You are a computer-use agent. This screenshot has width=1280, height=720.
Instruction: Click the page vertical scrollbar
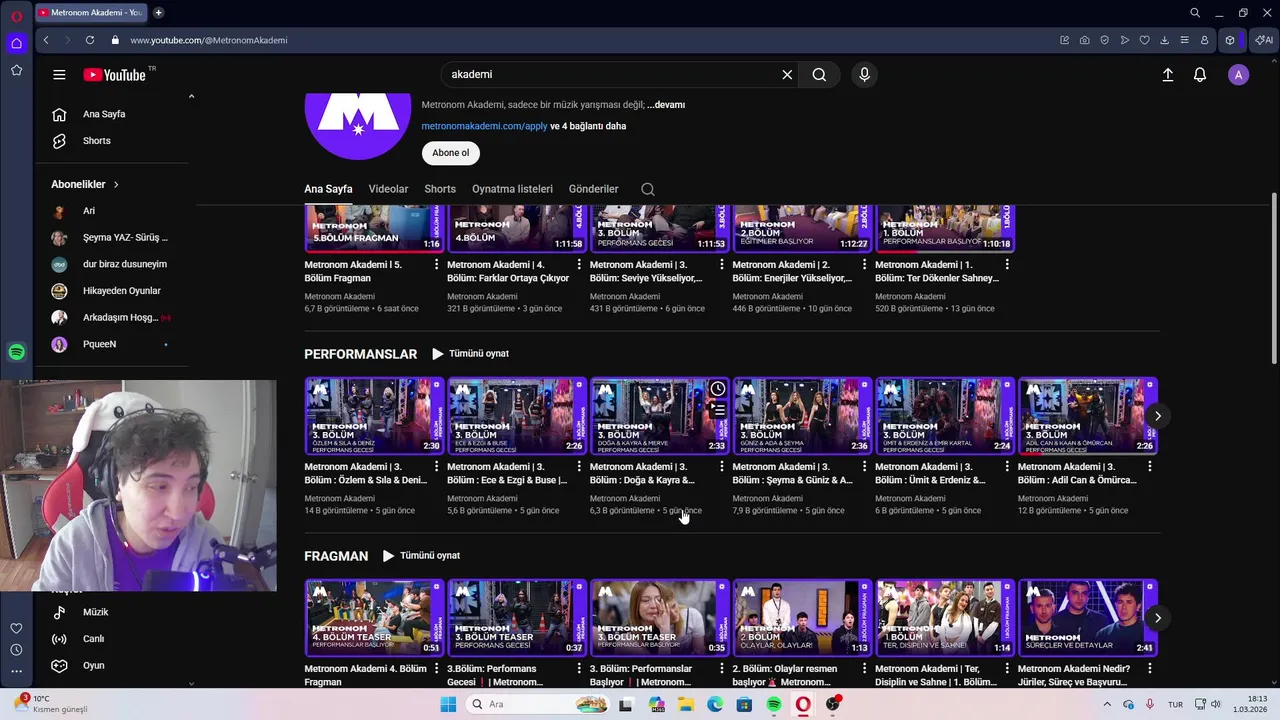click(1274, 280)
